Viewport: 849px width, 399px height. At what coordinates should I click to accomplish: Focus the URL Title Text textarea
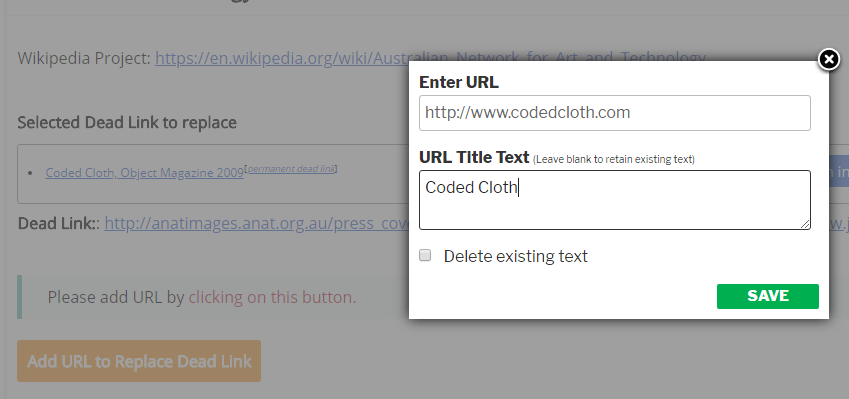[x=615, y=200]
